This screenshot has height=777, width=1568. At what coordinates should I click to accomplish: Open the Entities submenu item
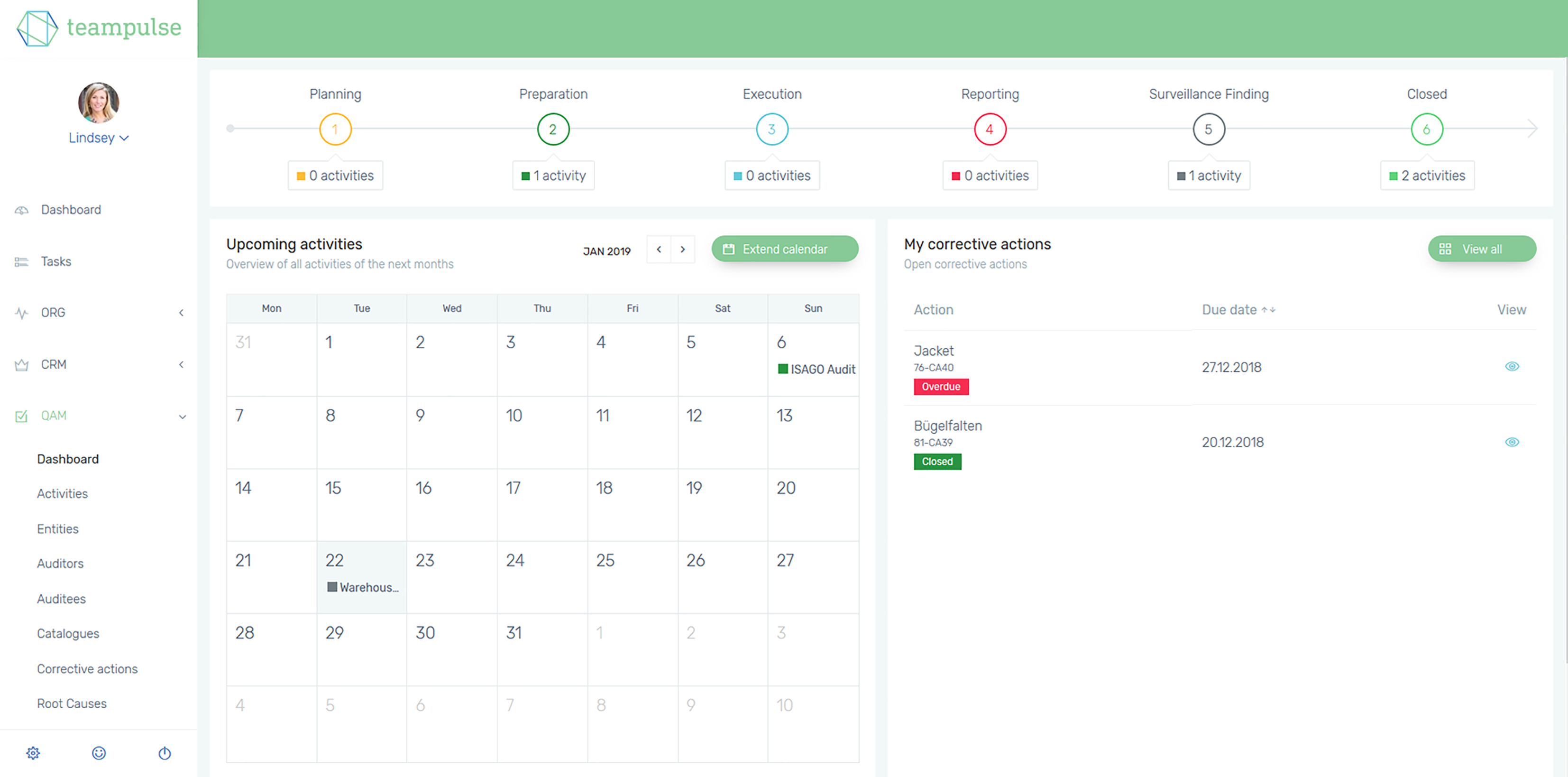click(x=57, y=529)
